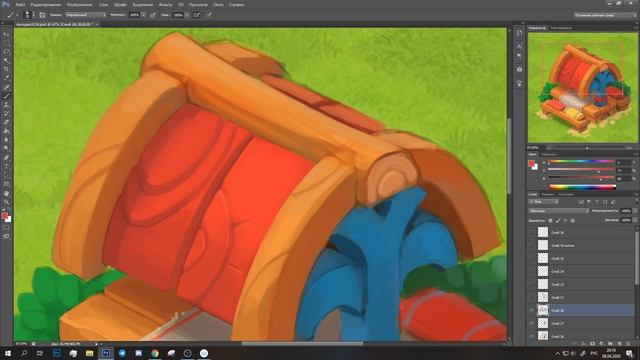The width and height of the screenshot is (640, 360).
Task: Toggle lock transparent pixels
Action: 550,220
